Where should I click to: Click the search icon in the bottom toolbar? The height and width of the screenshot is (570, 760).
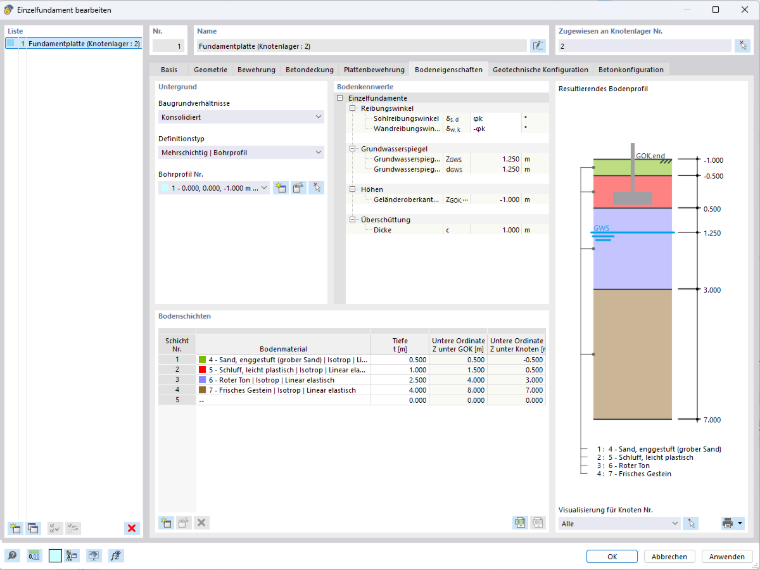tap(12, 555)
